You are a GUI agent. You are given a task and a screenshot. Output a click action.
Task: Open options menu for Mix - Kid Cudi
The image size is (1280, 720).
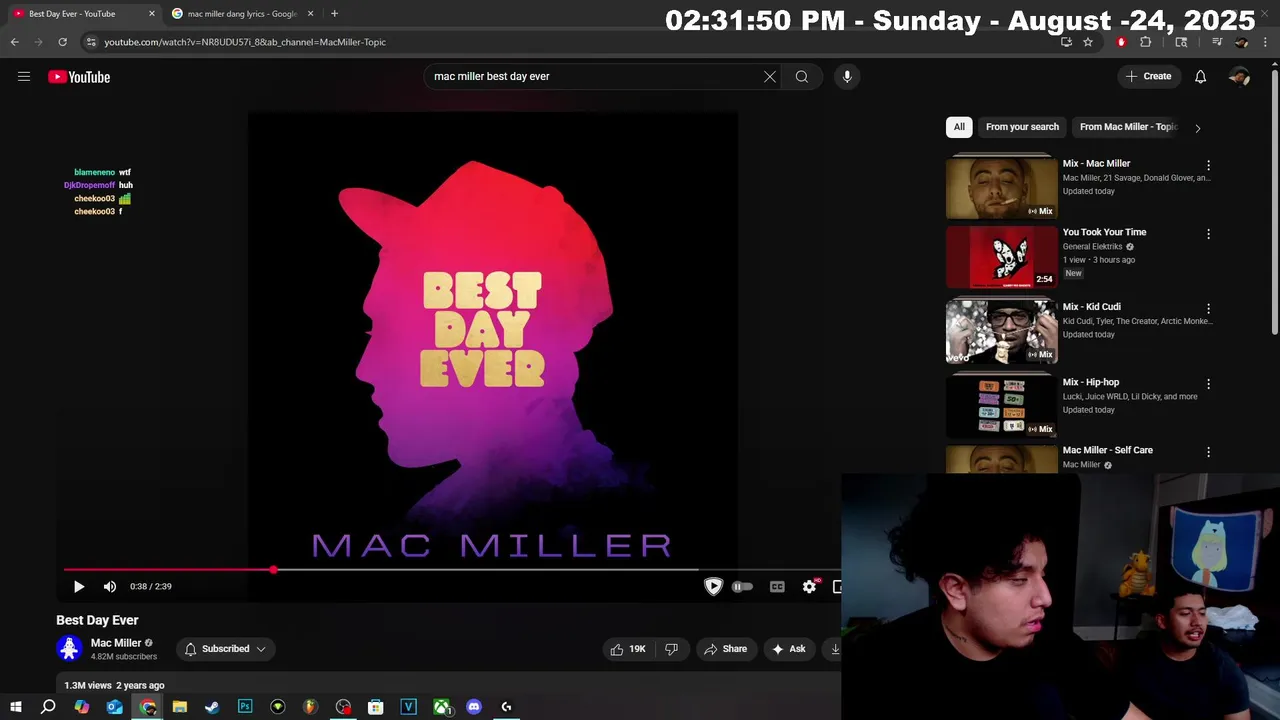1208,309
